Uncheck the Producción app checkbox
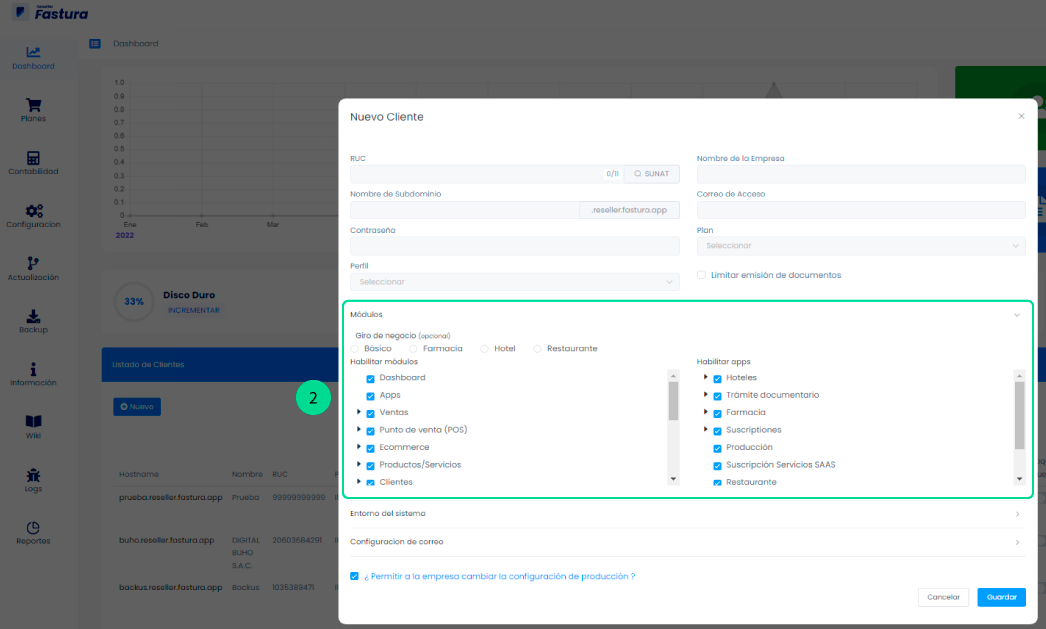 (x=717, y=448)
